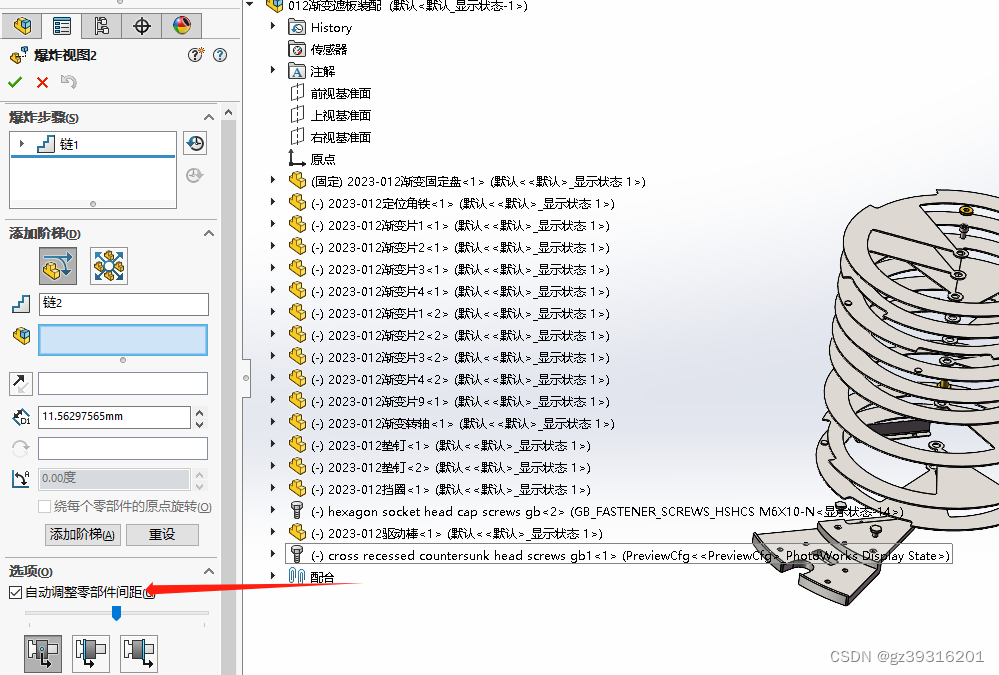Select the 传感器 sensors item
Viewport: 999px width, 675px height.
pos(329,49)
